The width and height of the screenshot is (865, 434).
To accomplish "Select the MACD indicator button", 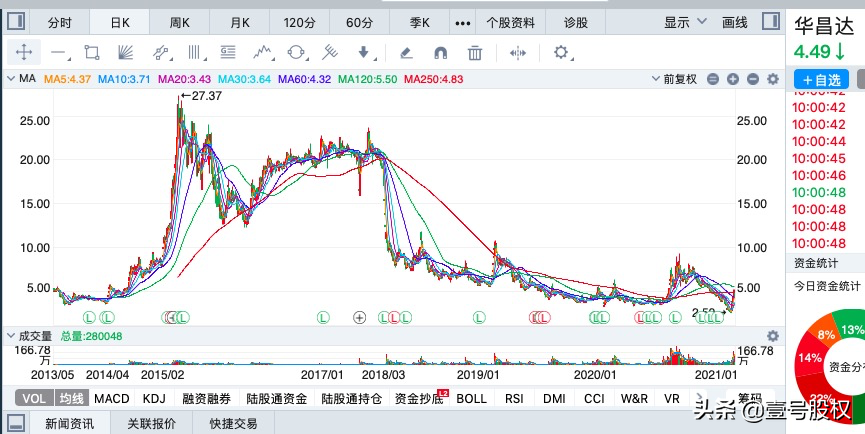I will click(x=112, y=398).
